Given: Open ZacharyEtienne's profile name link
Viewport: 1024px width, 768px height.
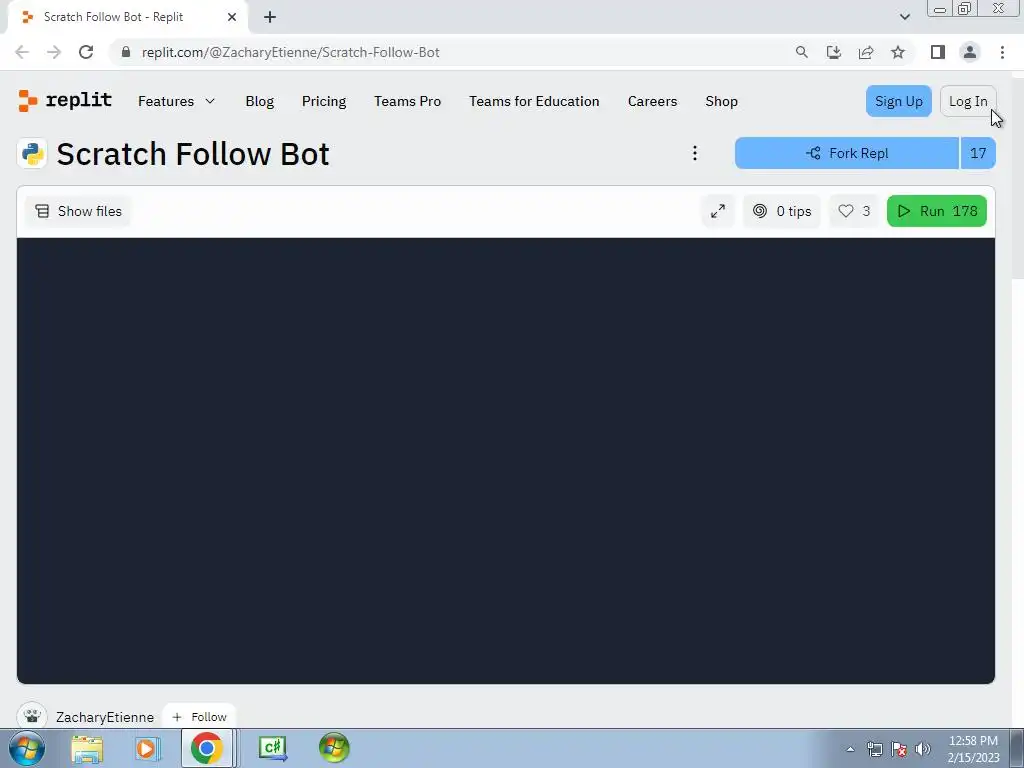Looking at the screenshot, I should pos(105,717).
